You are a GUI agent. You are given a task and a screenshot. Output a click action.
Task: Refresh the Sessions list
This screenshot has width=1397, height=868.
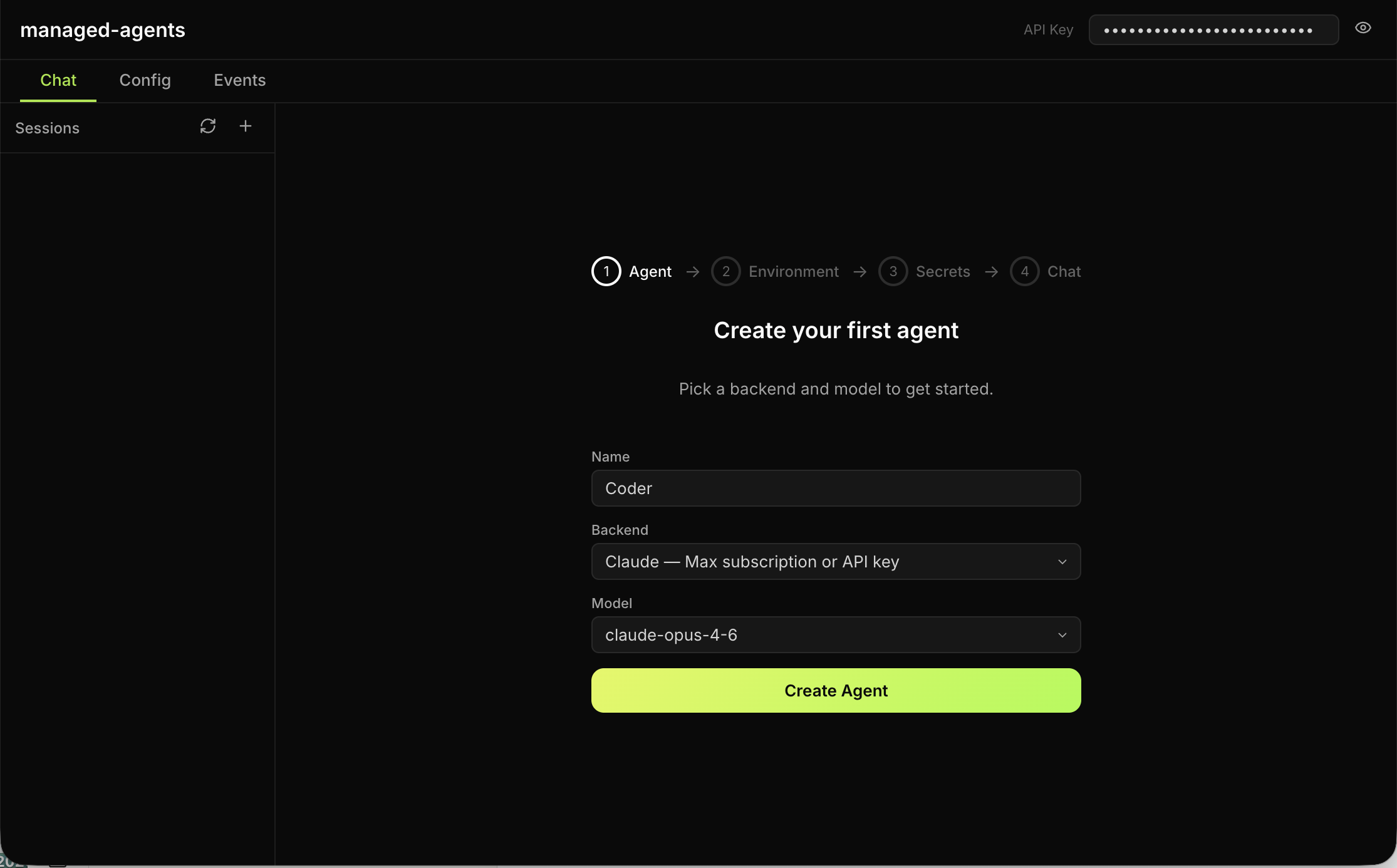pos(208,126)
